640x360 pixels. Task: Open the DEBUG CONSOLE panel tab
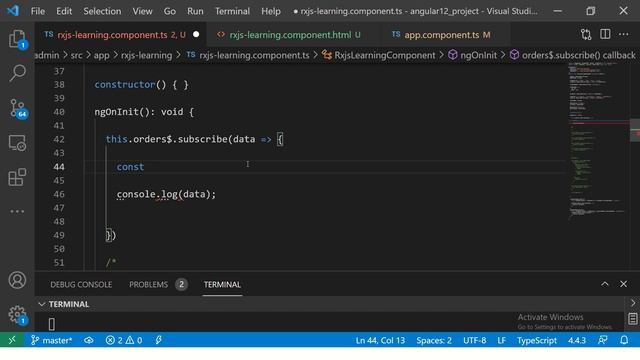[x=81, y=284]
